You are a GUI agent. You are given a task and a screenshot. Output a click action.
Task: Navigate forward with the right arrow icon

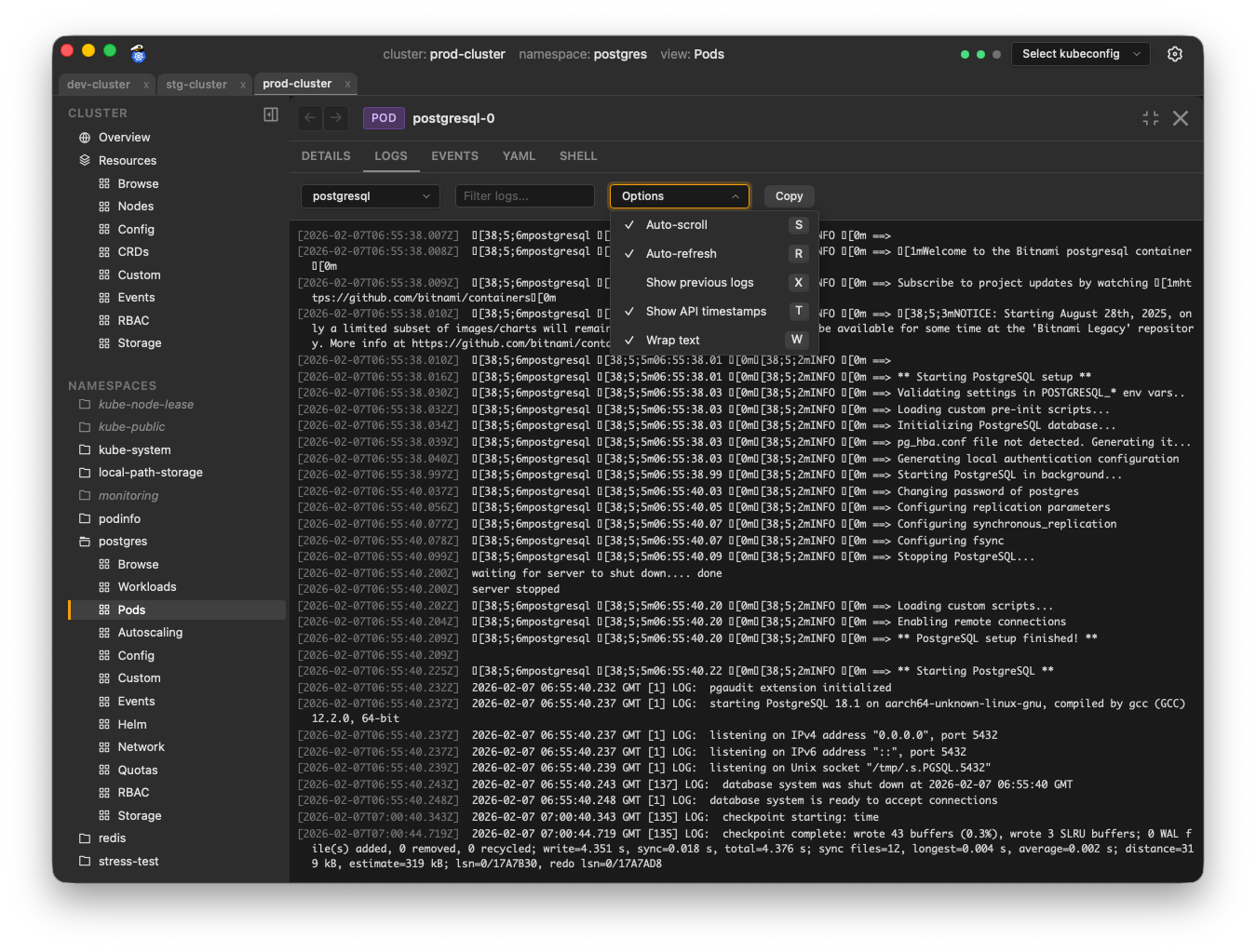tap(336, 118)
